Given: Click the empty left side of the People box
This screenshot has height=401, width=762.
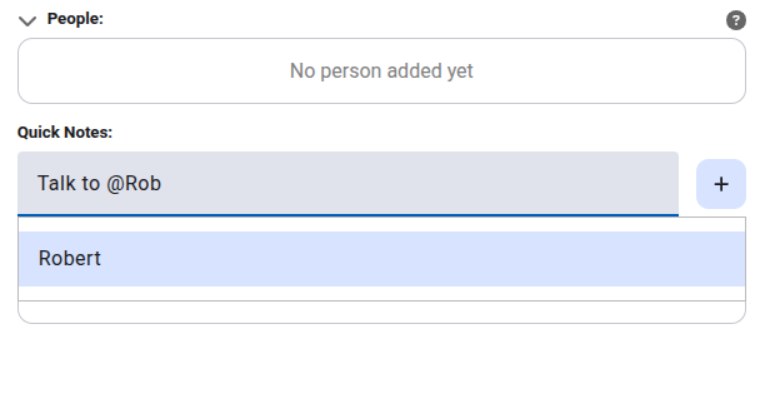Looking at the screenshot, I should [x=120, y=71].
